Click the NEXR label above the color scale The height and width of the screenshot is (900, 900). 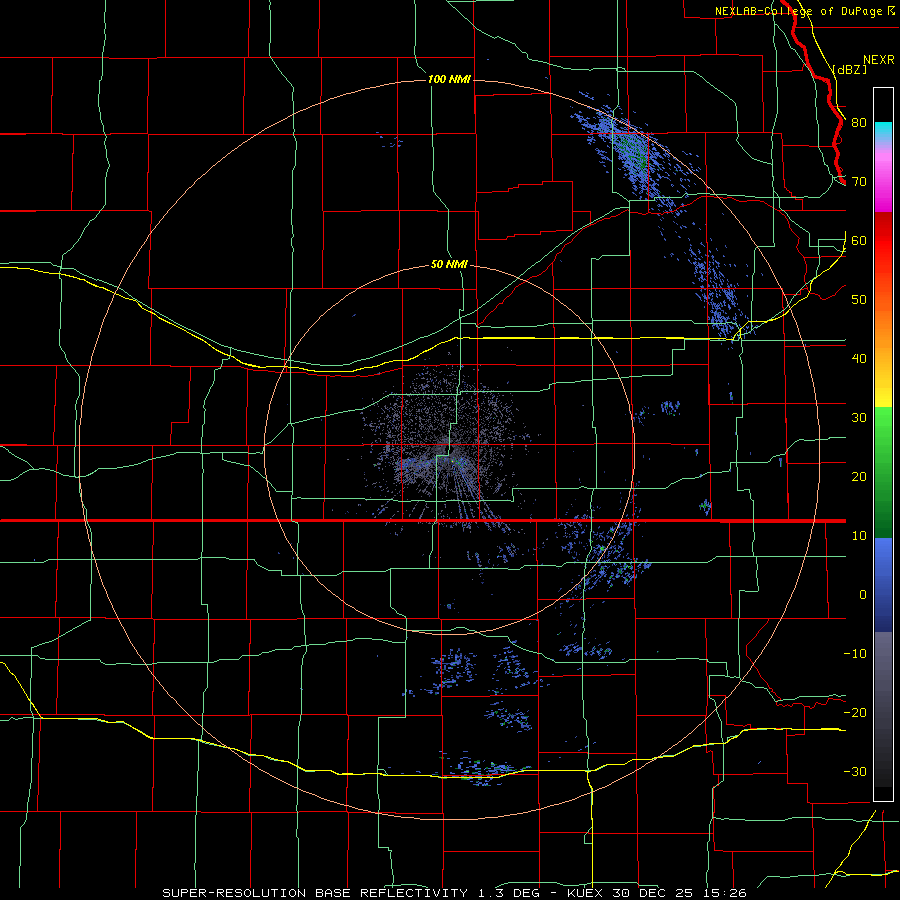click(878, 59)
